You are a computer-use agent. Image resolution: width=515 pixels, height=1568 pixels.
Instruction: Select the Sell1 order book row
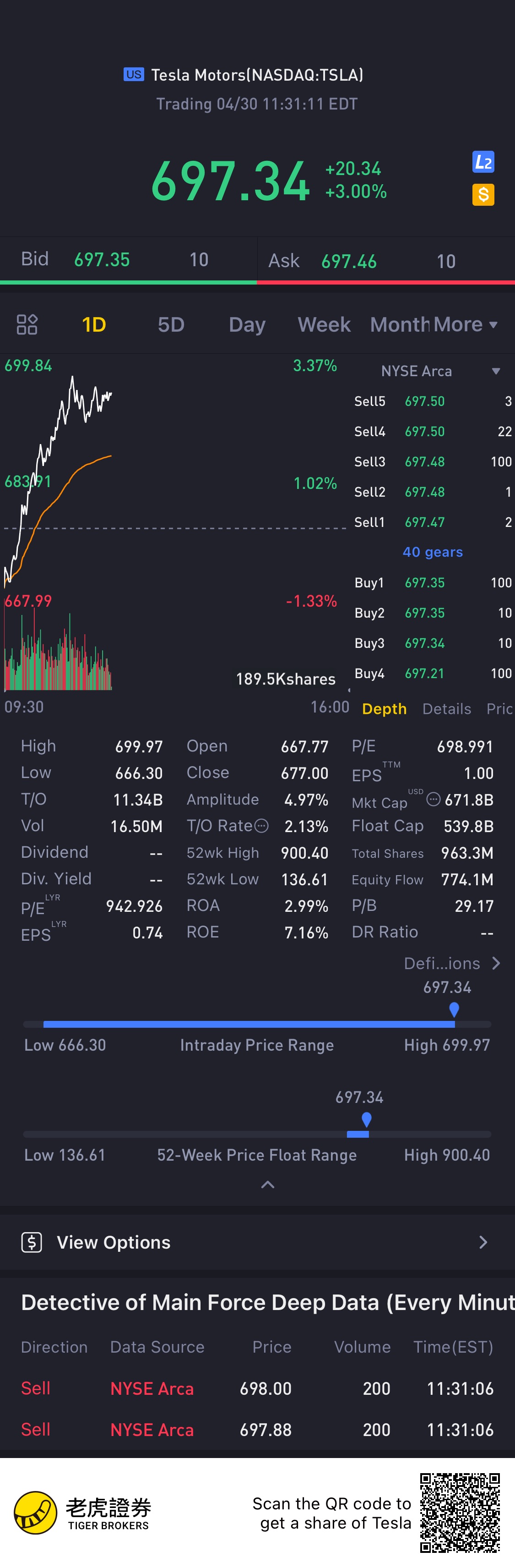[433, 522]
